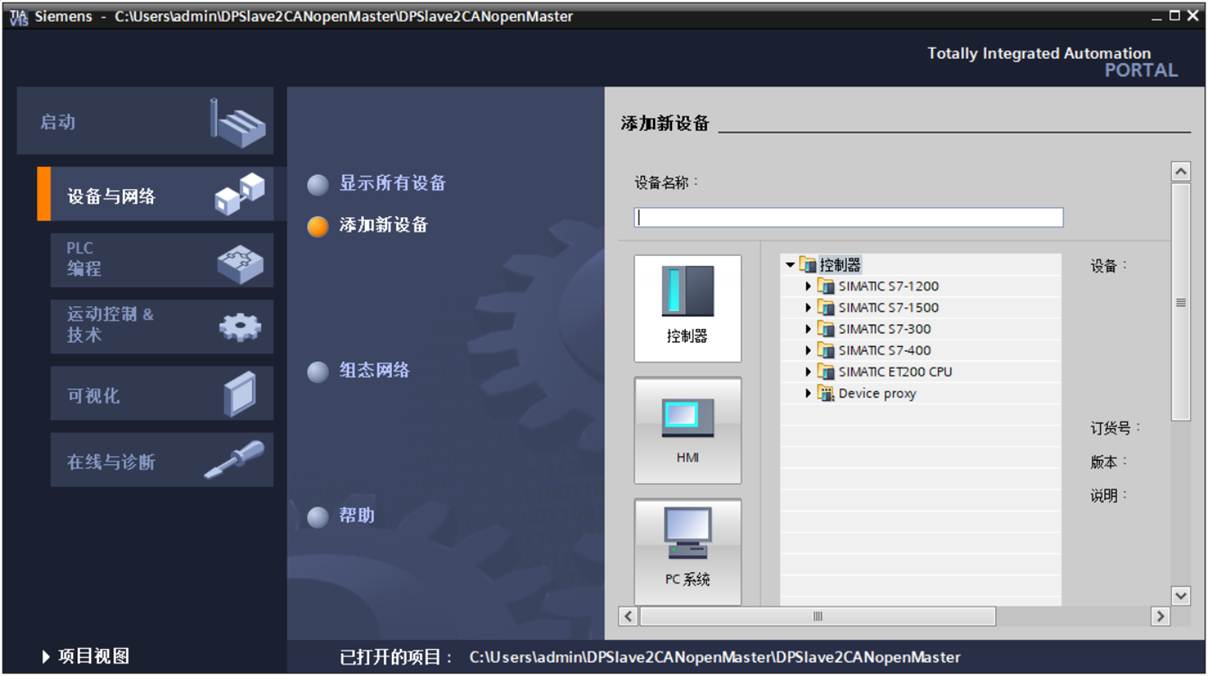Click the vertical scrollbar thumb
The width and height of the screenshot is (1208, 676).
point(1181,302)
